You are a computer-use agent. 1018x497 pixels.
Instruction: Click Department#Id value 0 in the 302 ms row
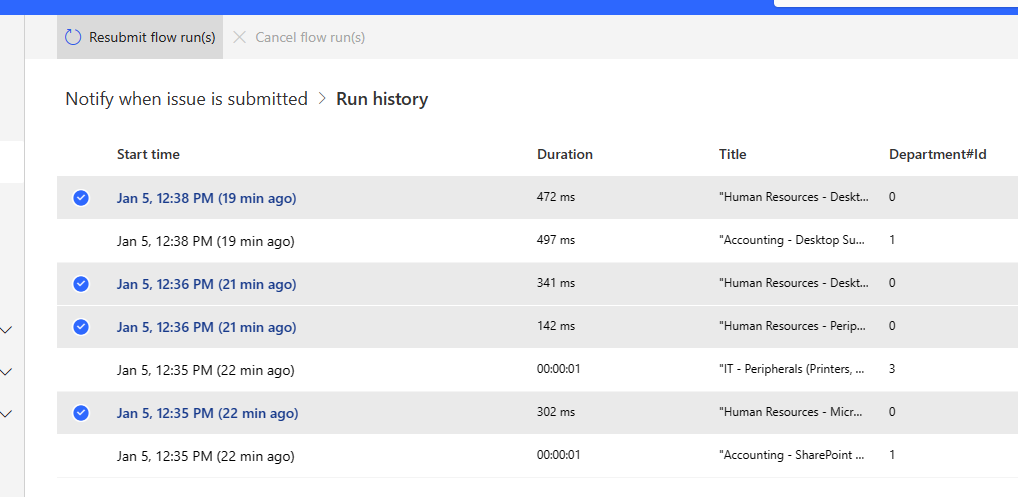tap(892, 412)
